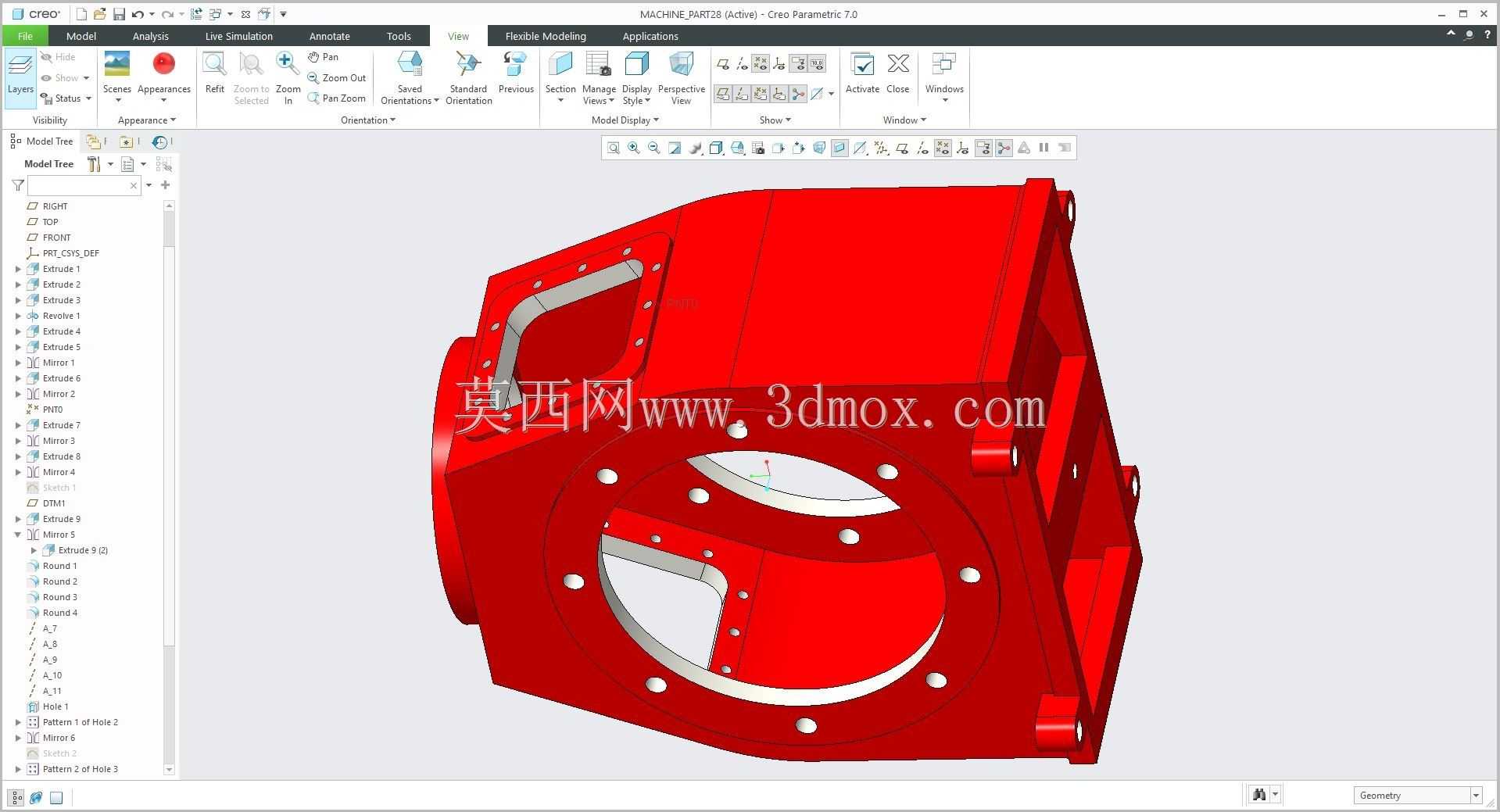Click the Open file folder icon
The width and height of the screenshot is (1500, 812).
click(x=99, y=14)
